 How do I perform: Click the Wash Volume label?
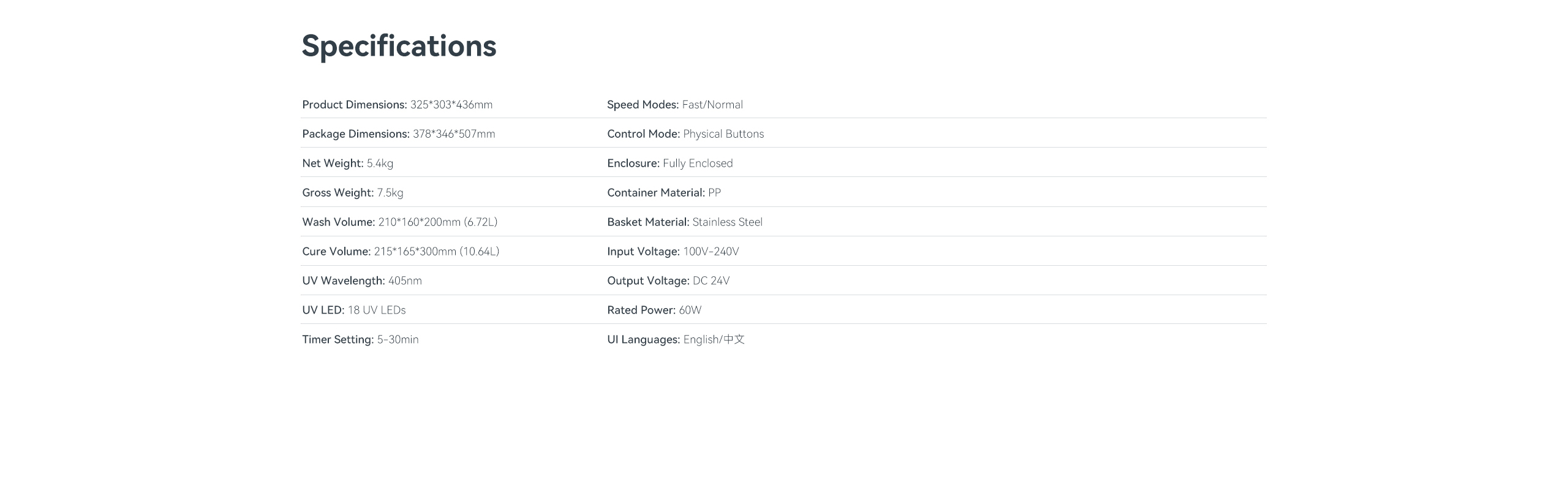338,222
